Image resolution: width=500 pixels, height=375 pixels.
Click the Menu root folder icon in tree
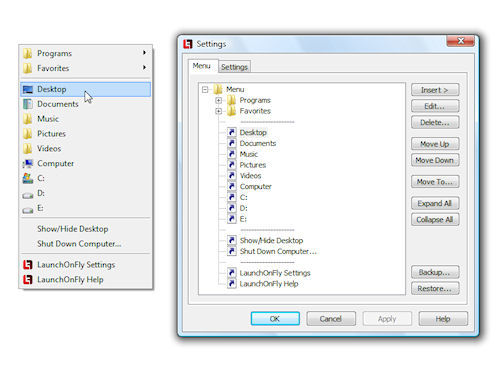coord(218,89)
